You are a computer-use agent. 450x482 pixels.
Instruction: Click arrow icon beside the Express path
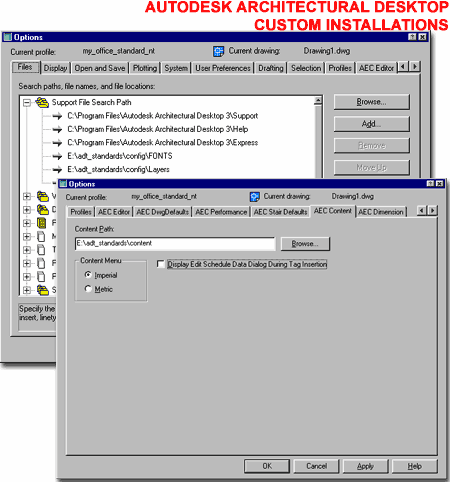pyautogui.click(x=57, y=143)
